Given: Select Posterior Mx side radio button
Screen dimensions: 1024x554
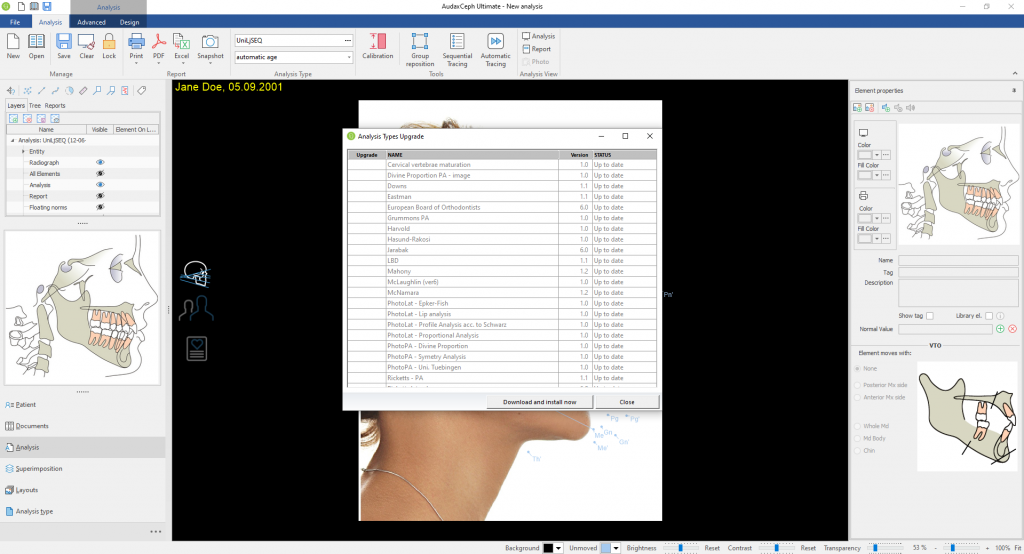Looking at the screenshot, I should [856, 383].
